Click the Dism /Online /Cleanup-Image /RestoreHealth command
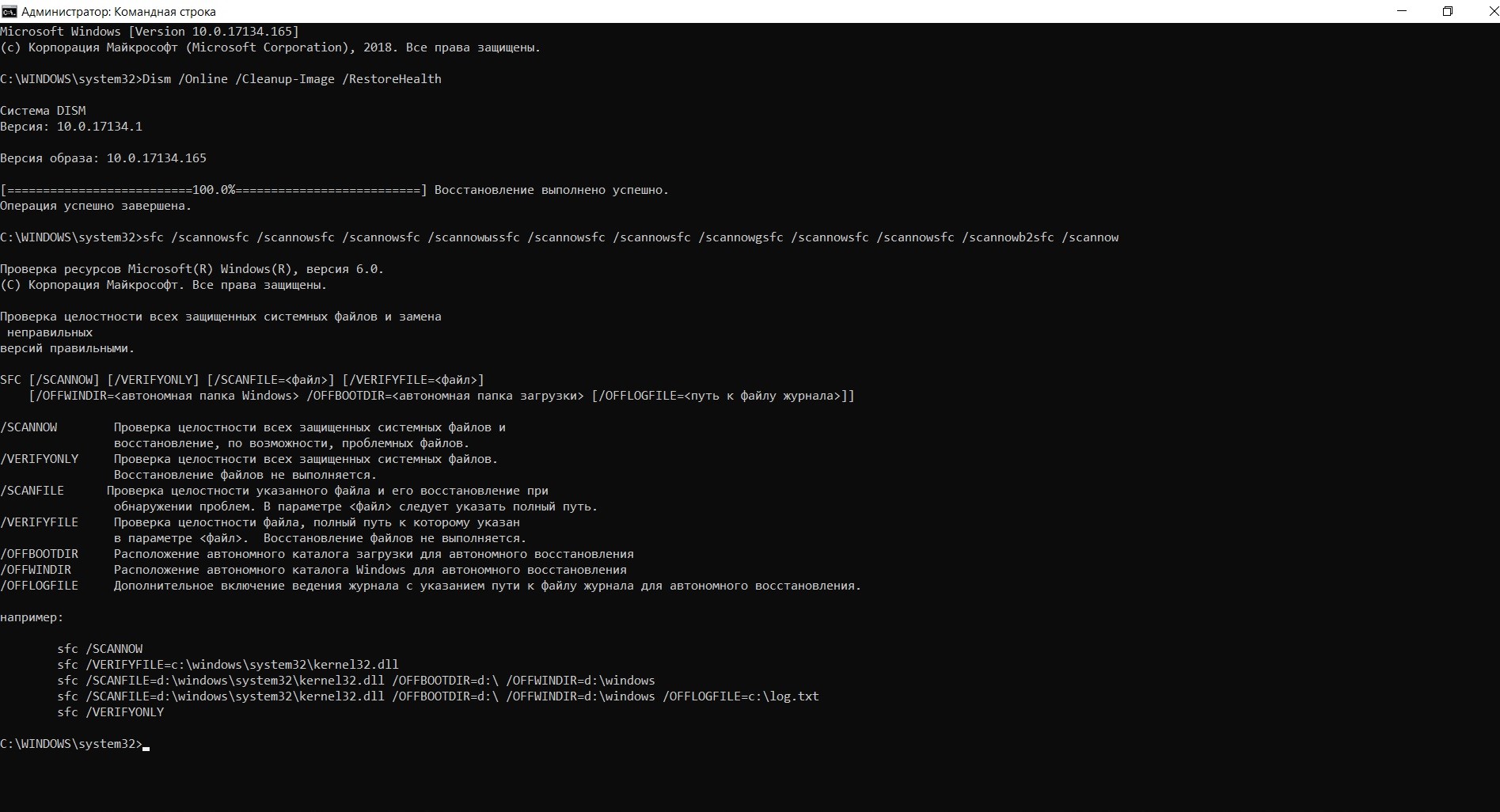 (291, 79)
